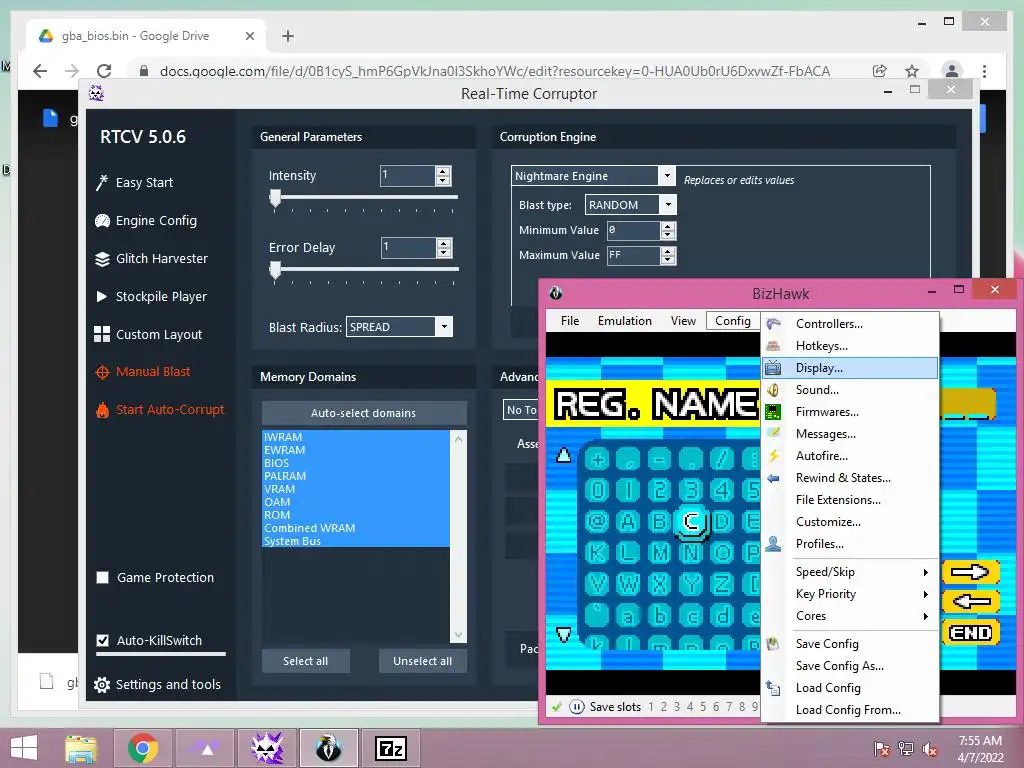
Task: Click Select all domains button
Action: [306, 661]
